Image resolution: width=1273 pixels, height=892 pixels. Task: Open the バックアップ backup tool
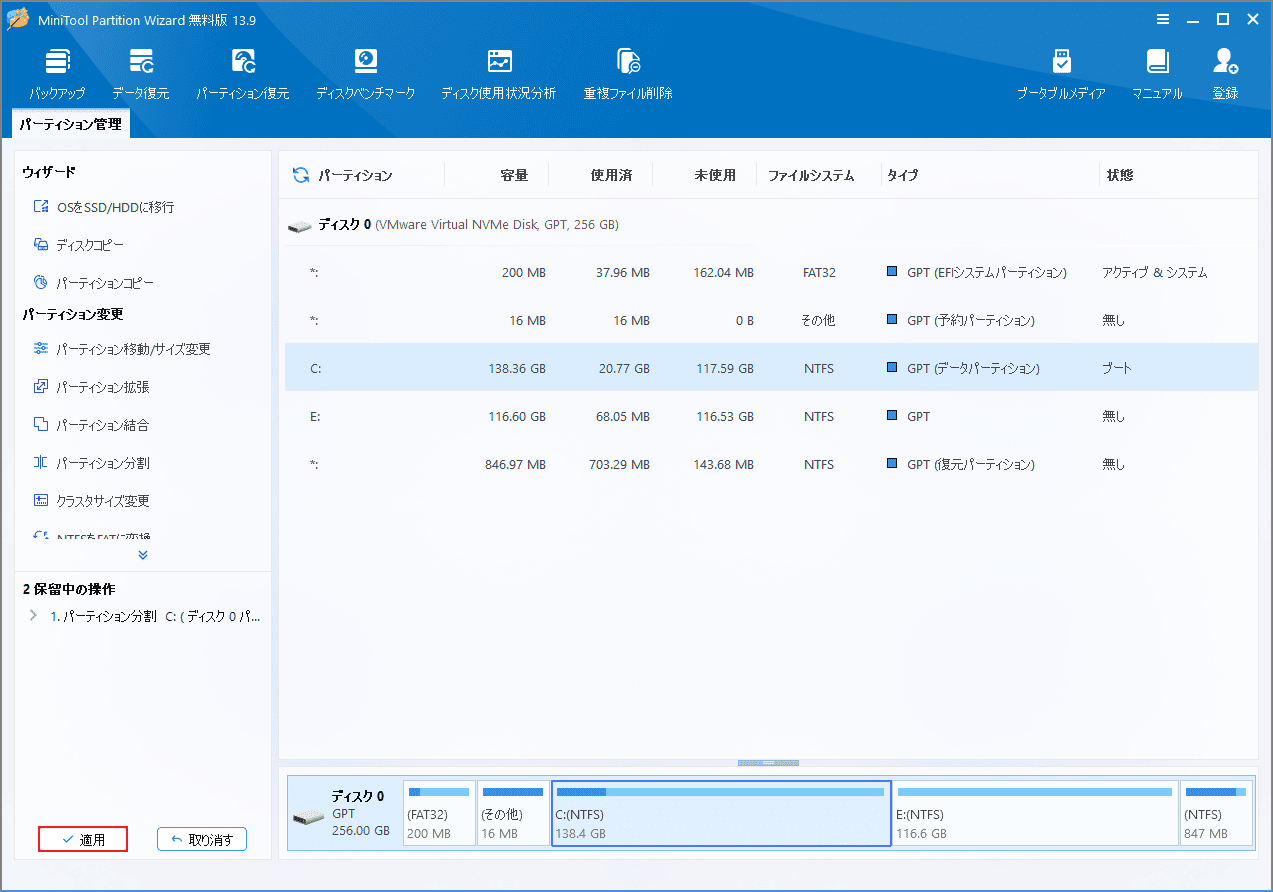click(57, 74)
